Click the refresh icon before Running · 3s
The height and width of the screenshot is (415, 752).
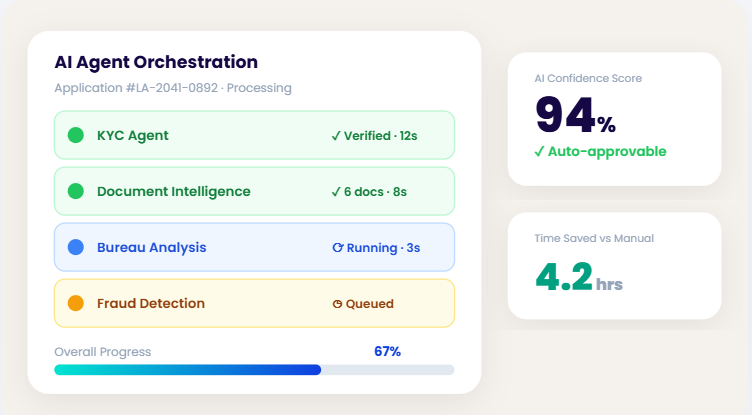click(337, 247)
